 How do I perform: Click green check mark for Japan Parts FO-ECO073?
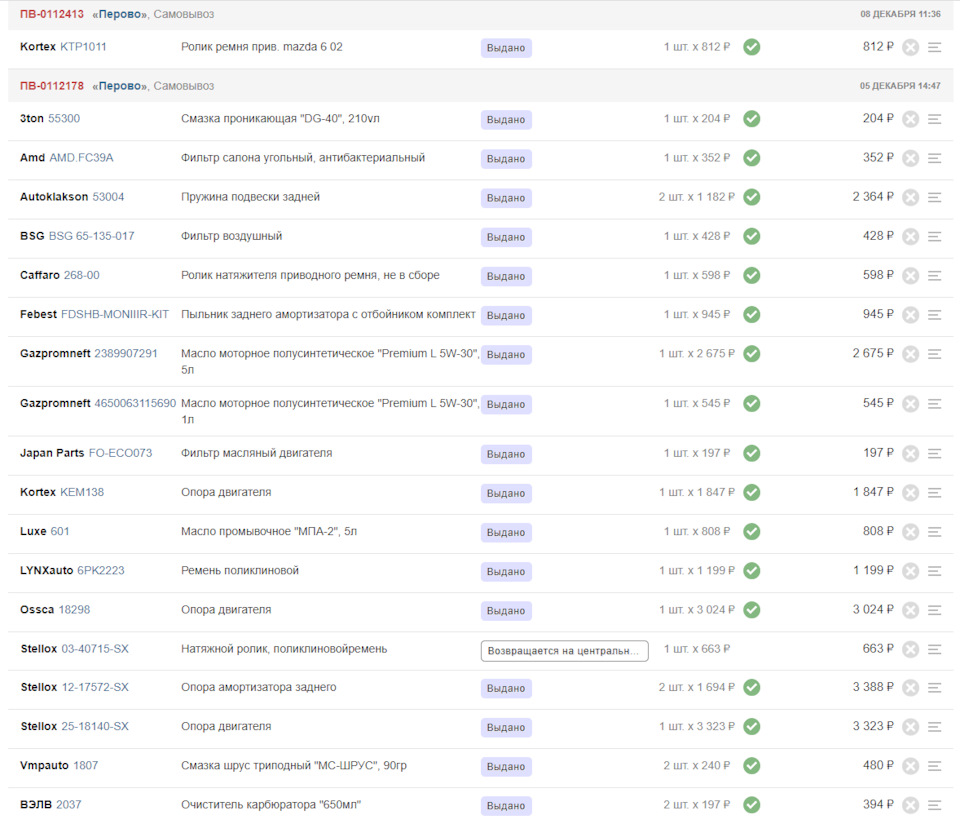click(x=752, y=453)
